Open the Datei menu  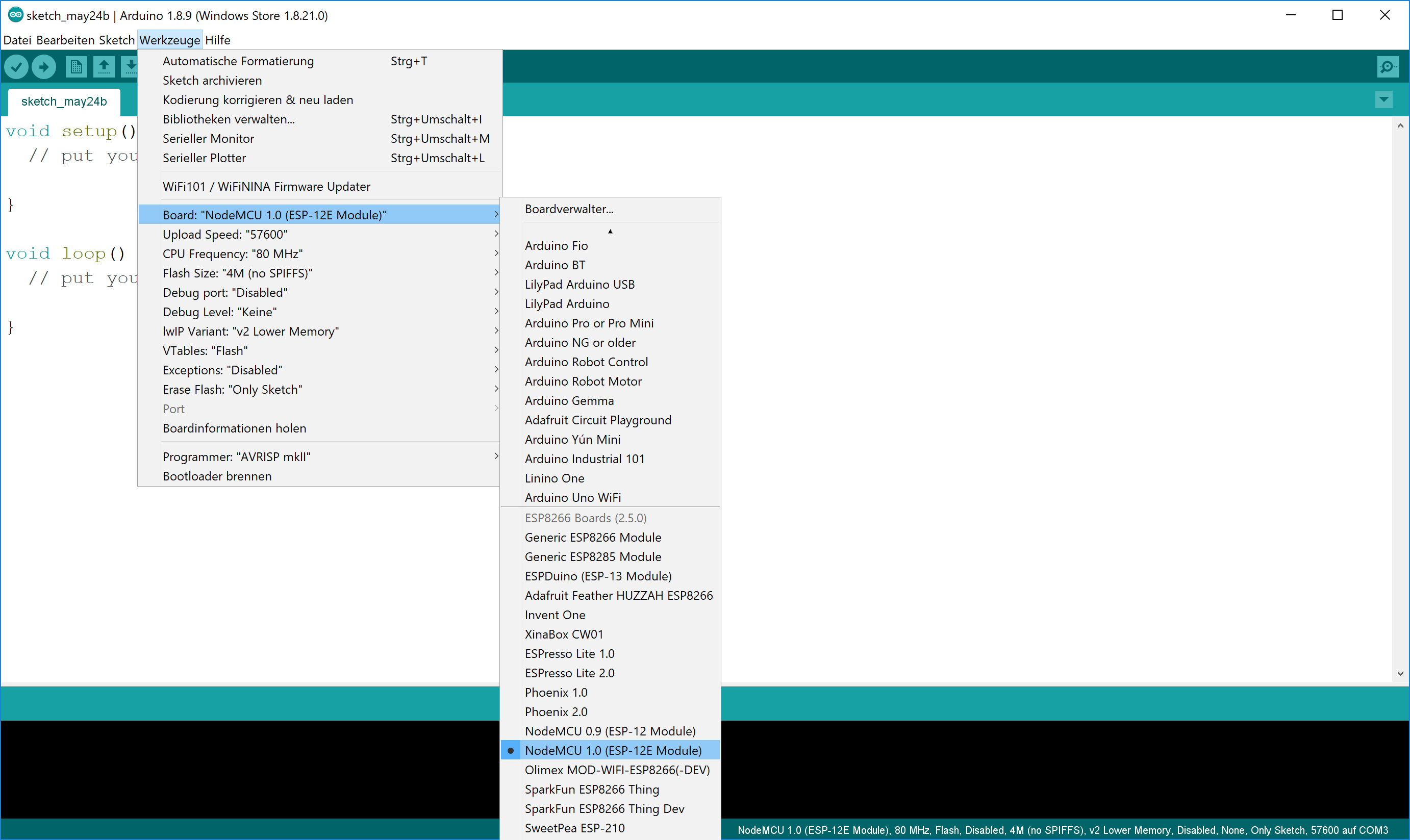click(17, 40)
